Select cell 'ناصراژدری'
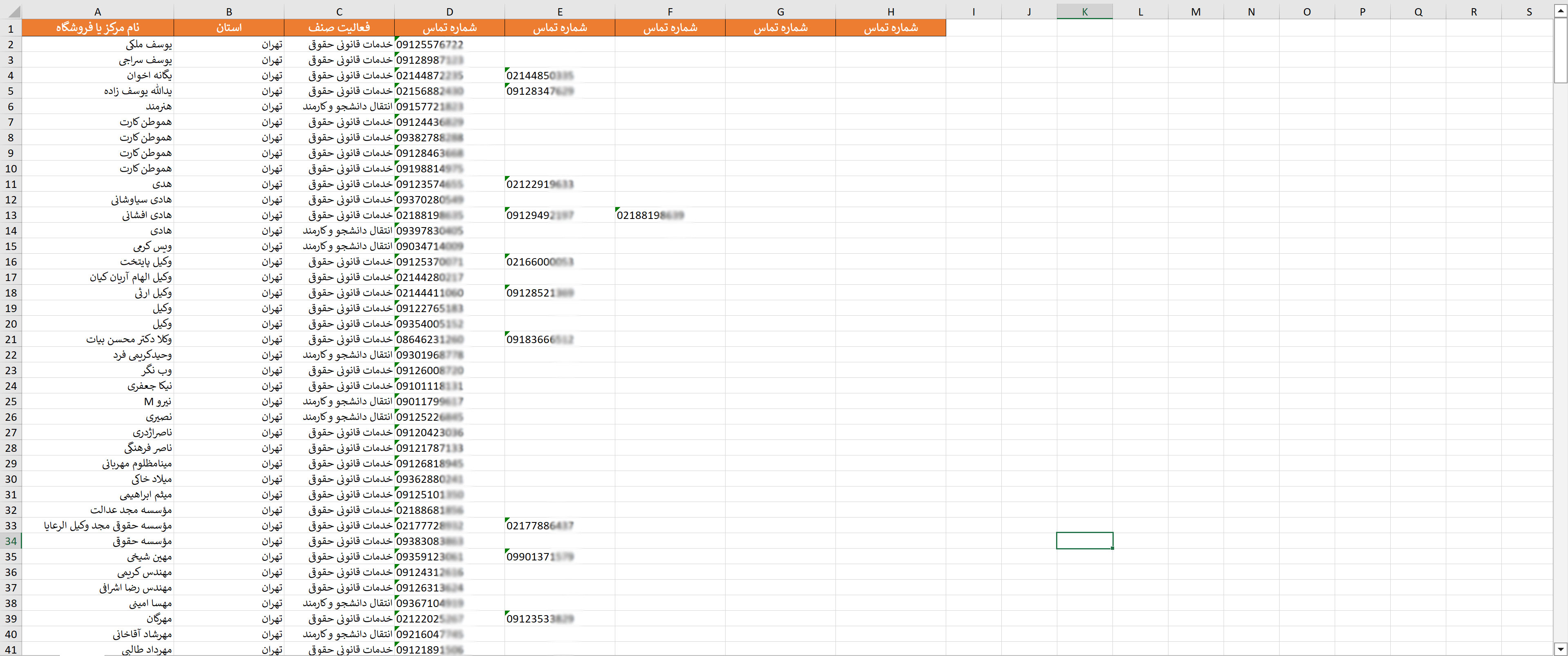Screen dimensions: 1568x656 [98, 432]
